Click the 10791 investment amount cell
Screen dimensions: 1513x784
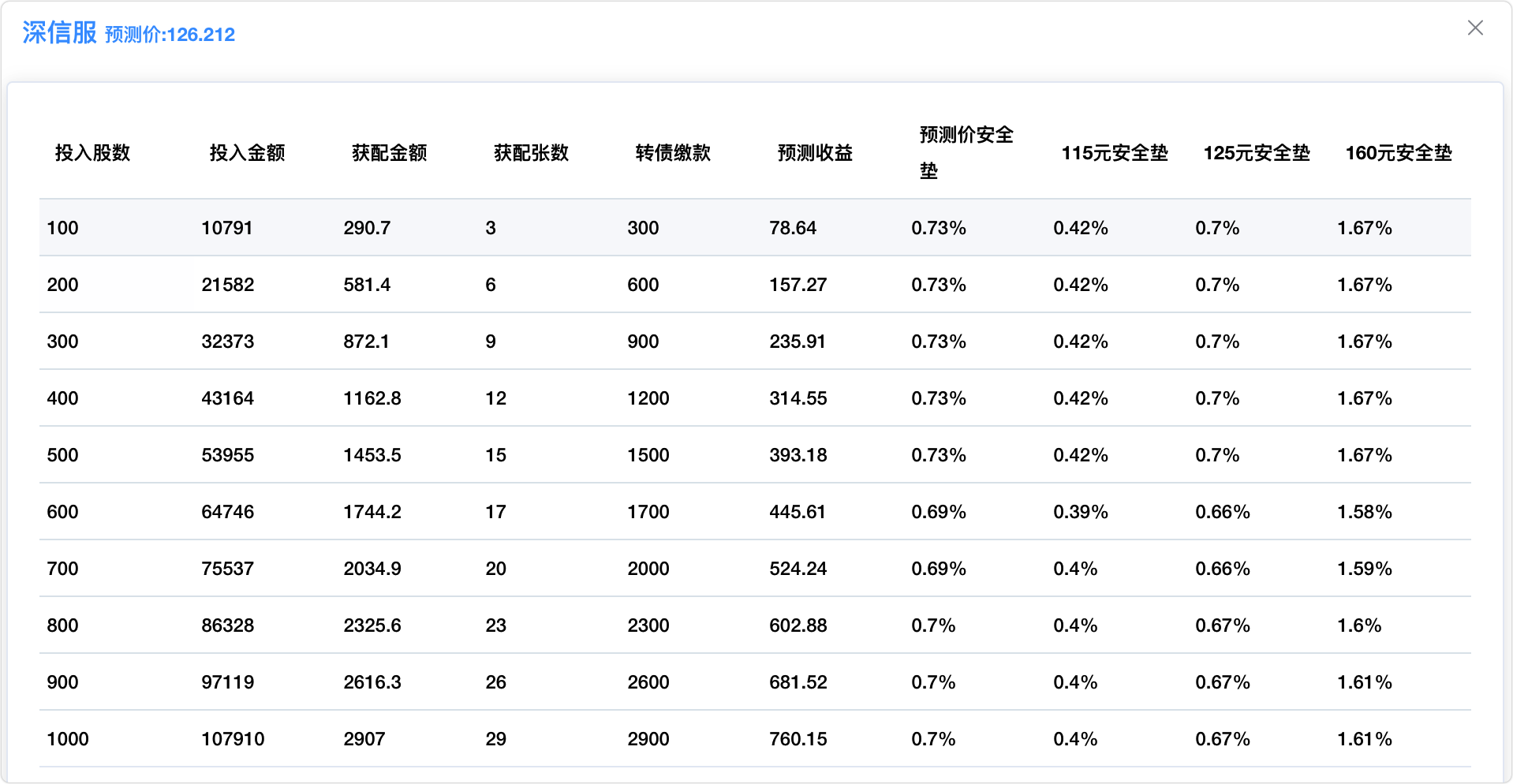[x=226, y=228]
